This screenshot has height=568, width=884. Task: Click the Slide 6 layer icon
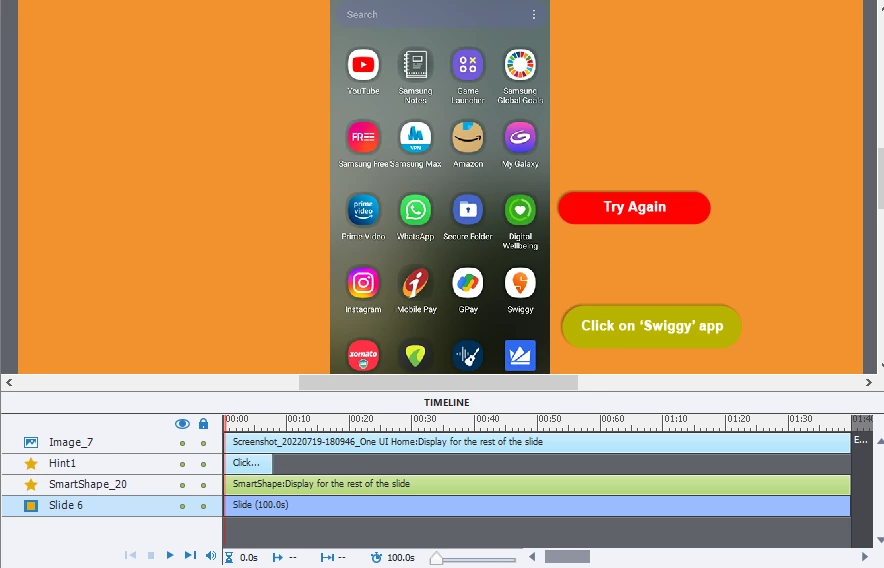click(31, 505)
